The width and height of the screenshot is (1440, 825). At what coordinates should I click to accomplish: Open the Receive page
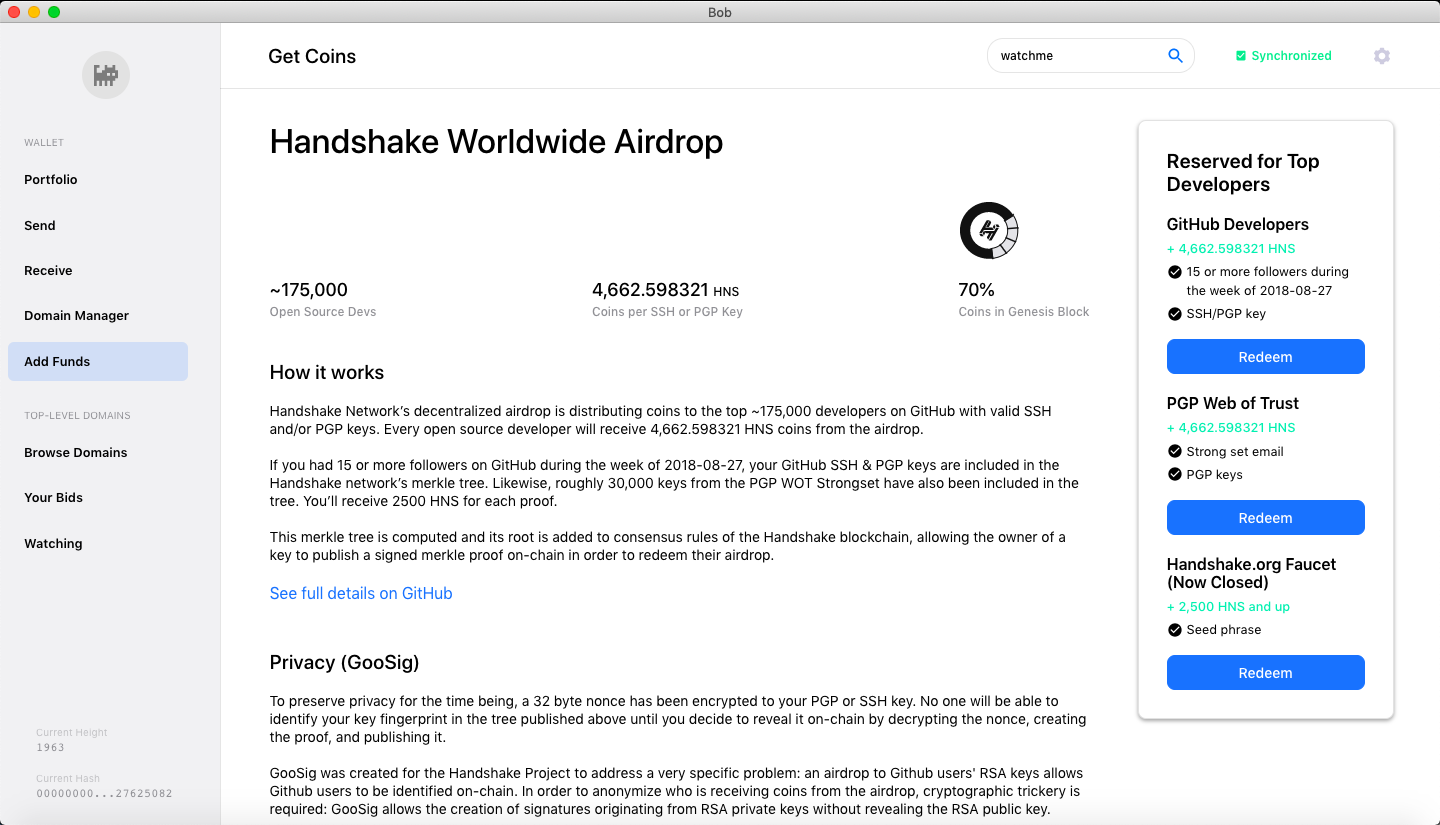[x=48, y=271]
